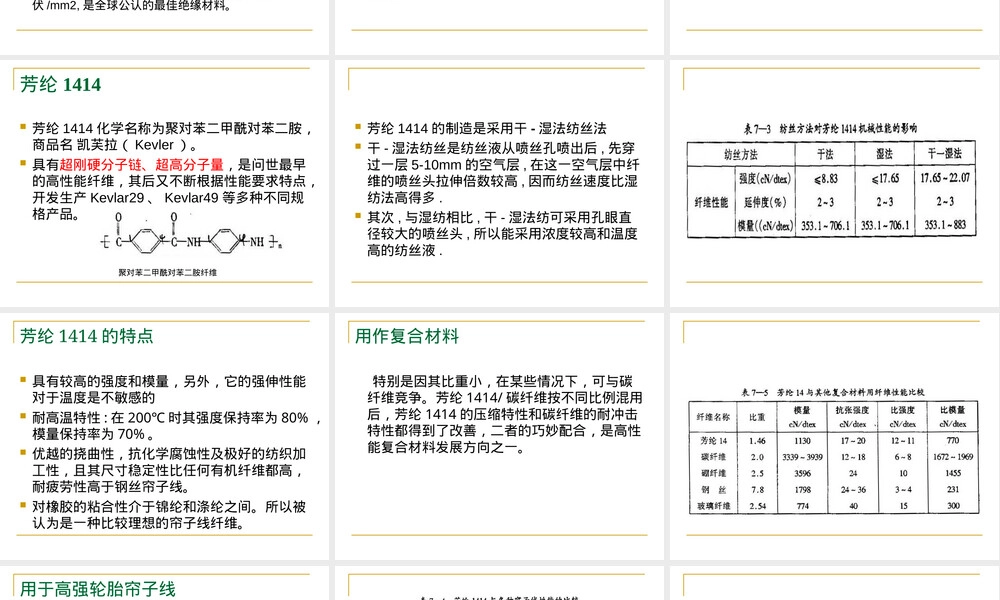Screen dimensions: 1000x600
Task: Click the 纤维名称 header in table 7-5
Action: point(713,417)
